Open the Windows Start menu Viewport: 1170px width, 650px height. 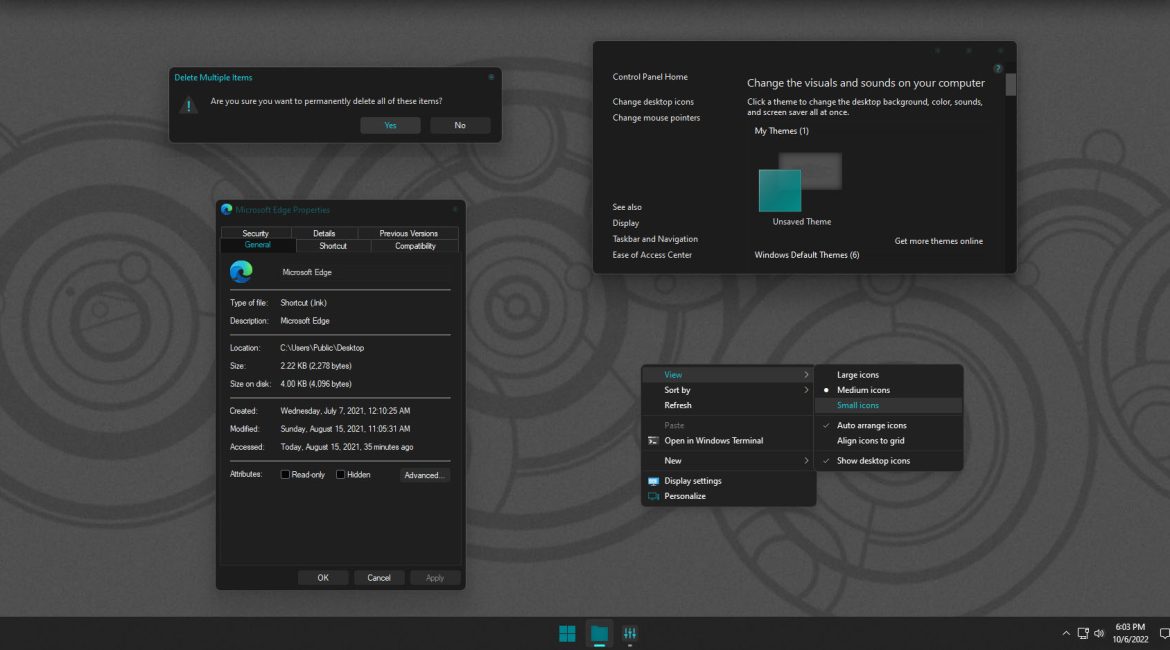point(567,633)
